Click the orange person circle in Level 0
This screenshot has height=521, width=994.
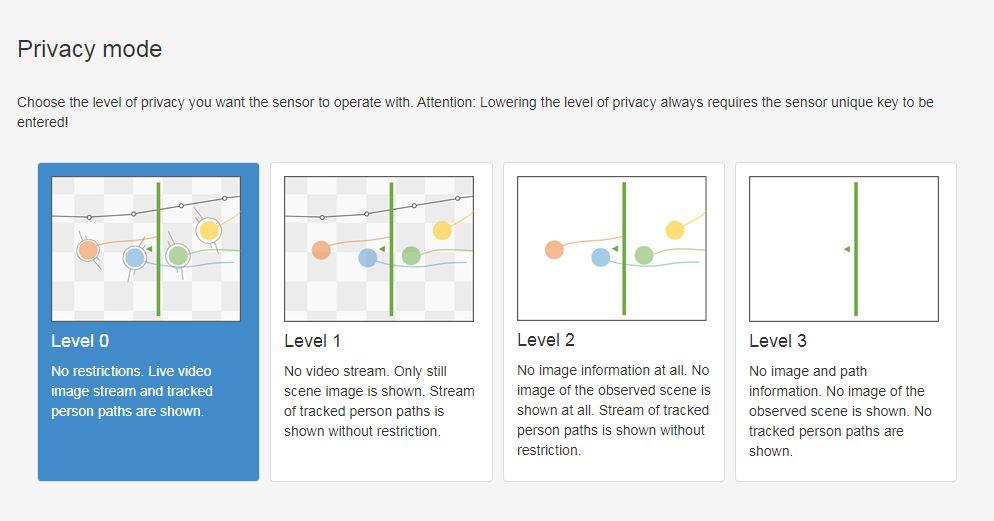click(88, 249)
